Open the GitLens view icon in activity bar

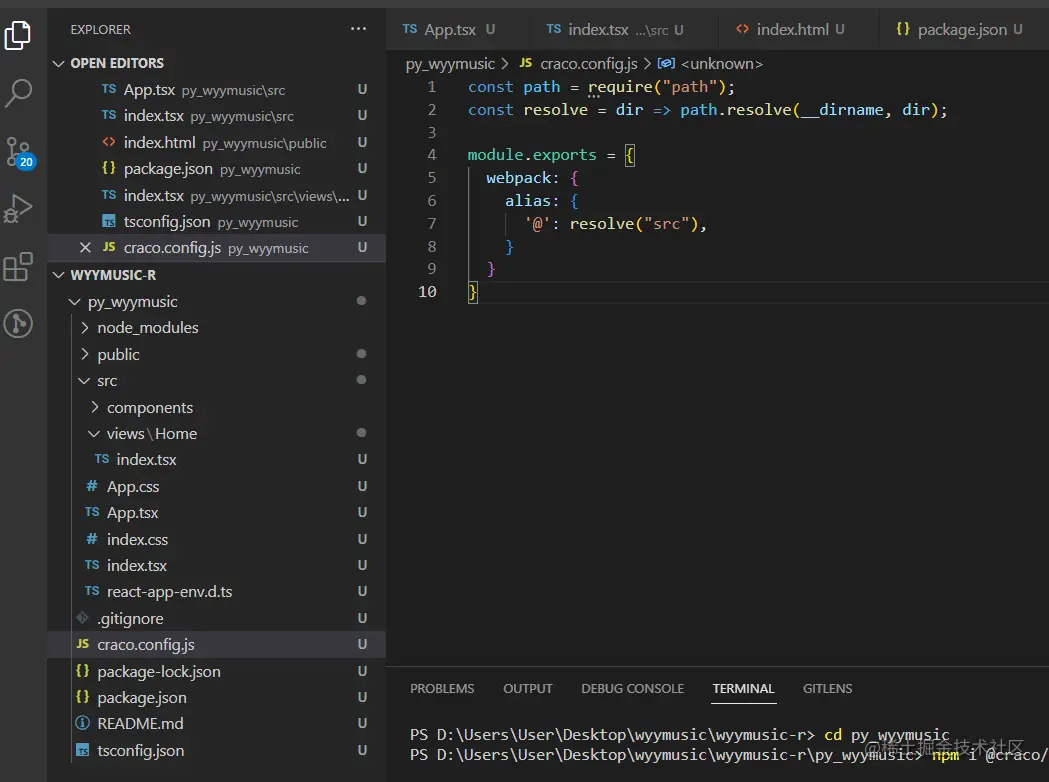click(18, 324)
